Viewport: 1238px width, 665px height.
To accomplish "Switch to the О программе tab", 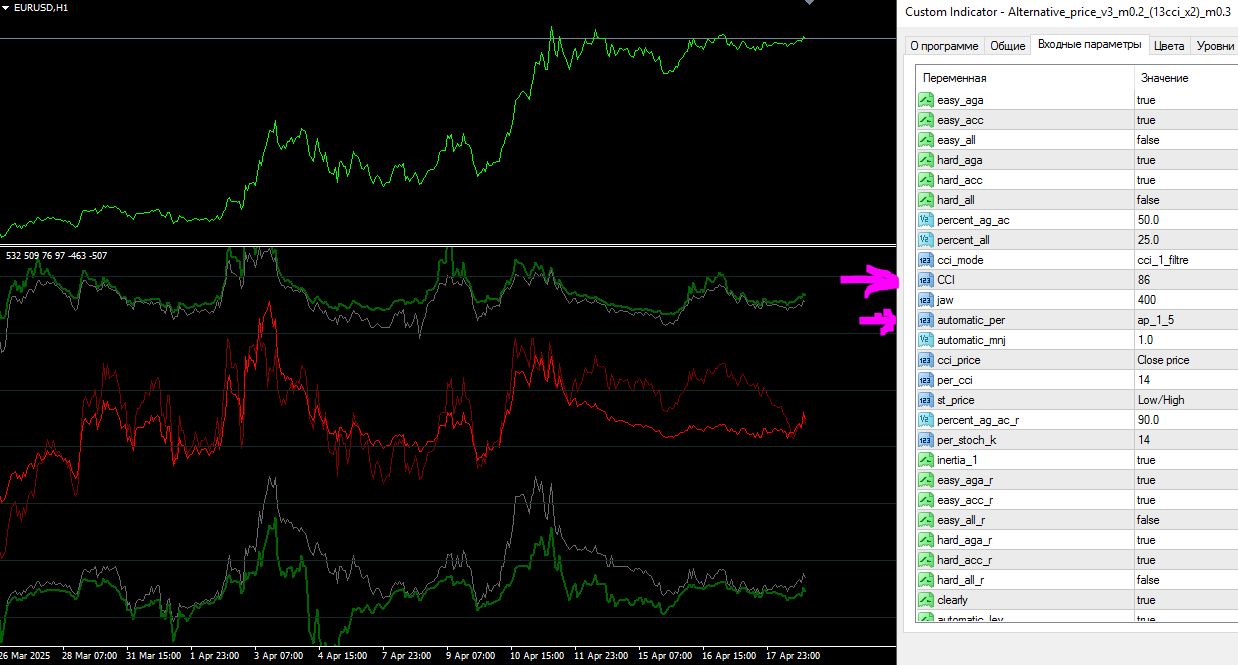I will click(944, 46).
